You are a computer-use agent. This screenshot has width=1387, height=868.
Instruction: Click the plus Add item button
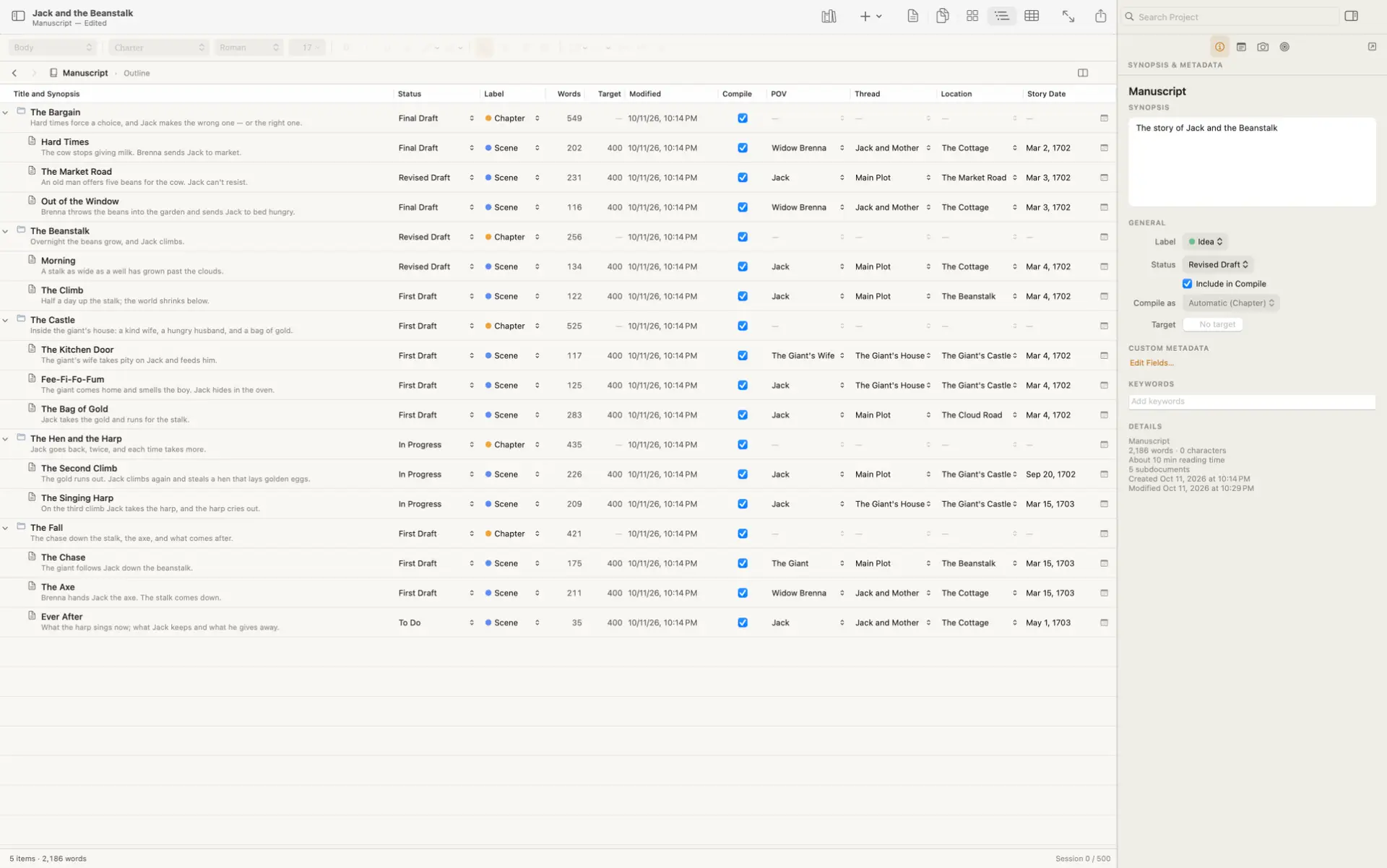pos(865,16)
